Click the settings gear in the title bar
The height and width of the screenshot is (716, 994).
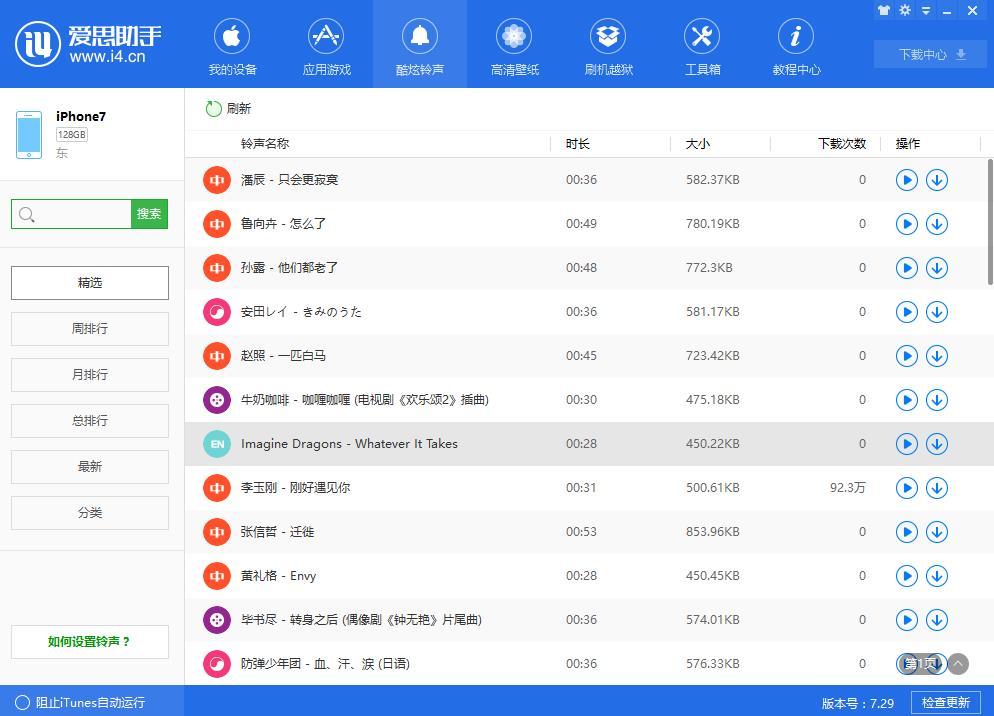[904, 9]
